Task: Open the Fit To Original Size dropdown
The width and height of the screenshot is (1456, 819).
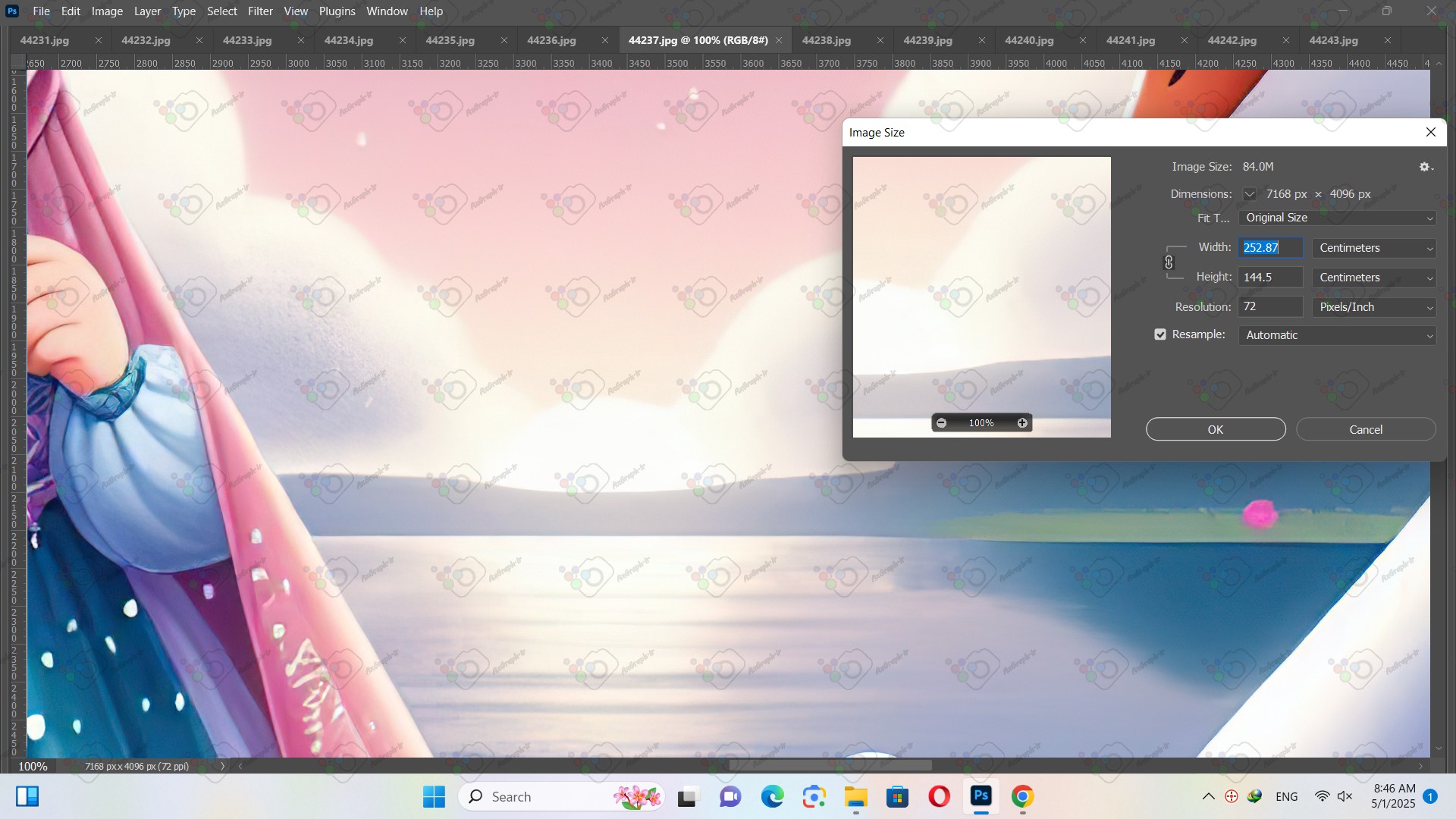Action: coord(1338,218)
